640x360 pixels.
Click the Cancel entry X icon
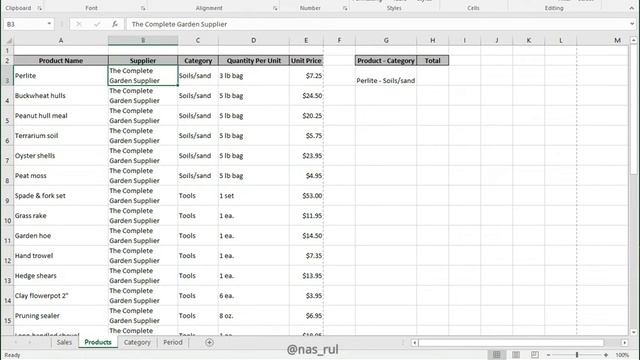point(79,24)
